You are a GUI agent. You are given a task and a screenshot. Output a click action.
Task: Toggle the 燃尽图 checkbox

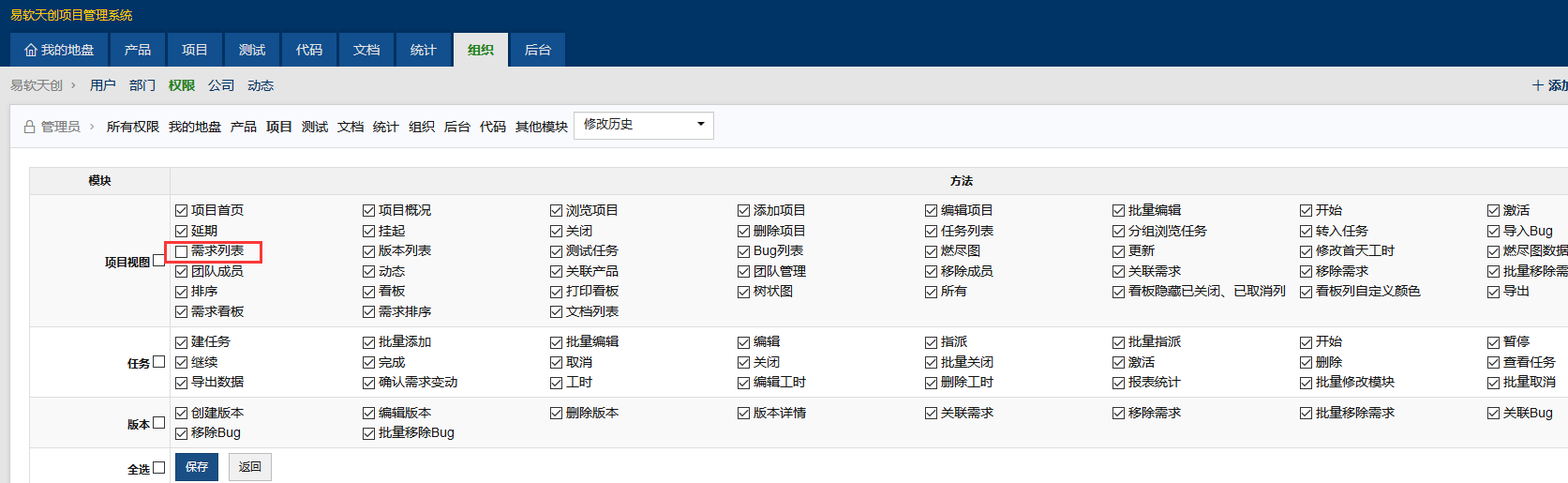point(932,251)
